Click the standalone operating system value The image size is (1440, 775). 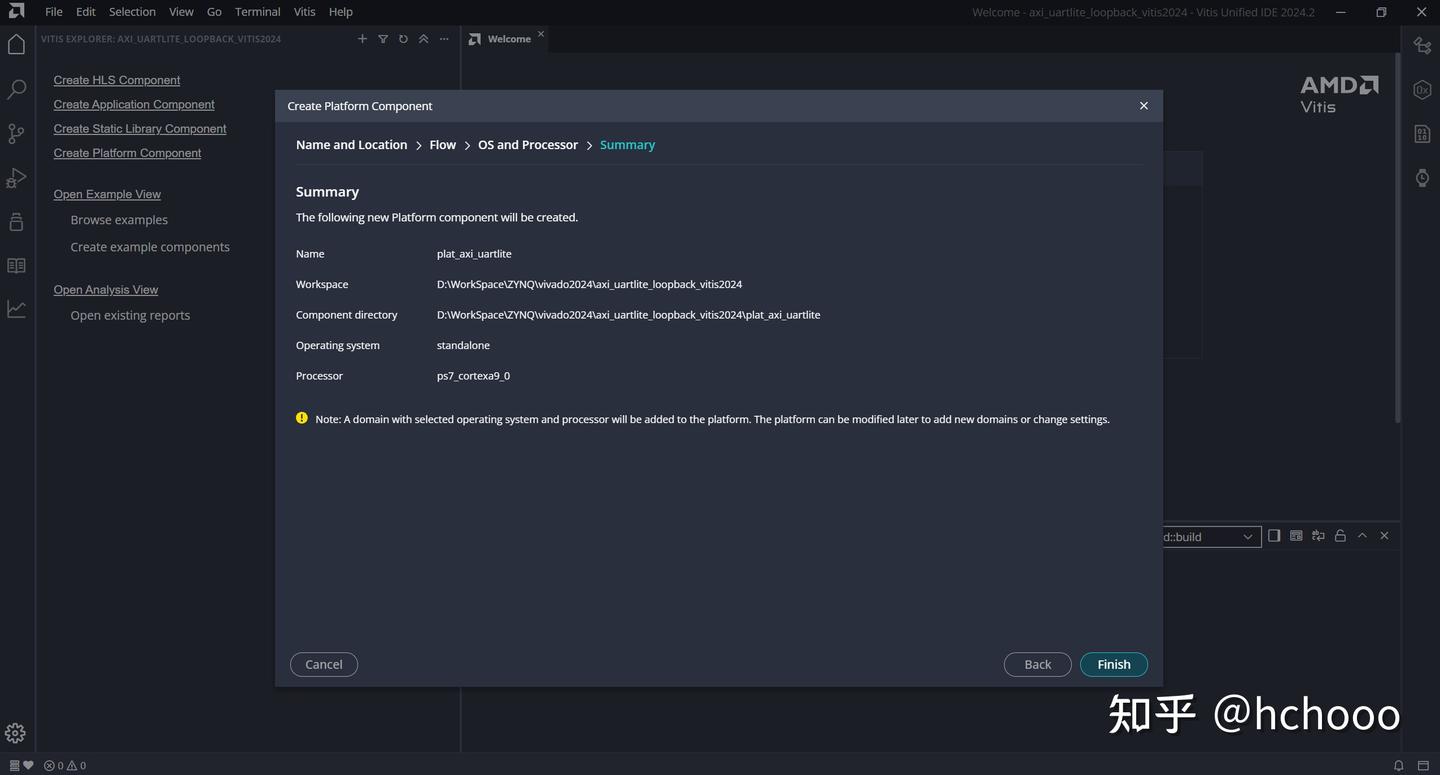[x=463, y=345]
